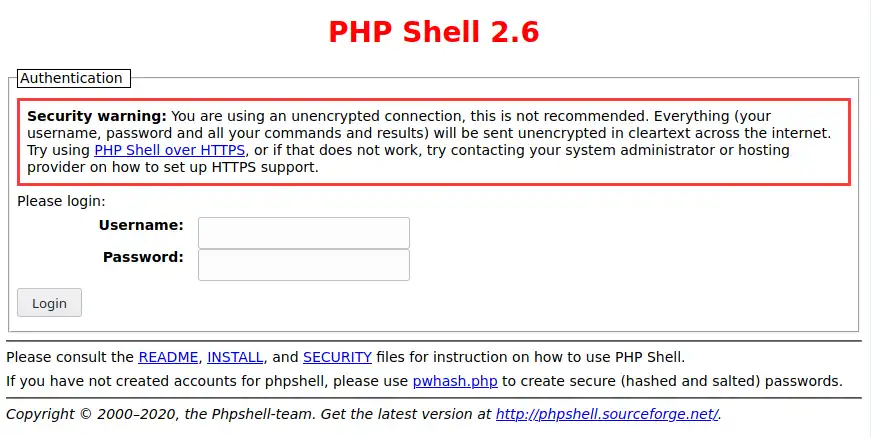Click the "Password:" label

click(x=143, y=257)
